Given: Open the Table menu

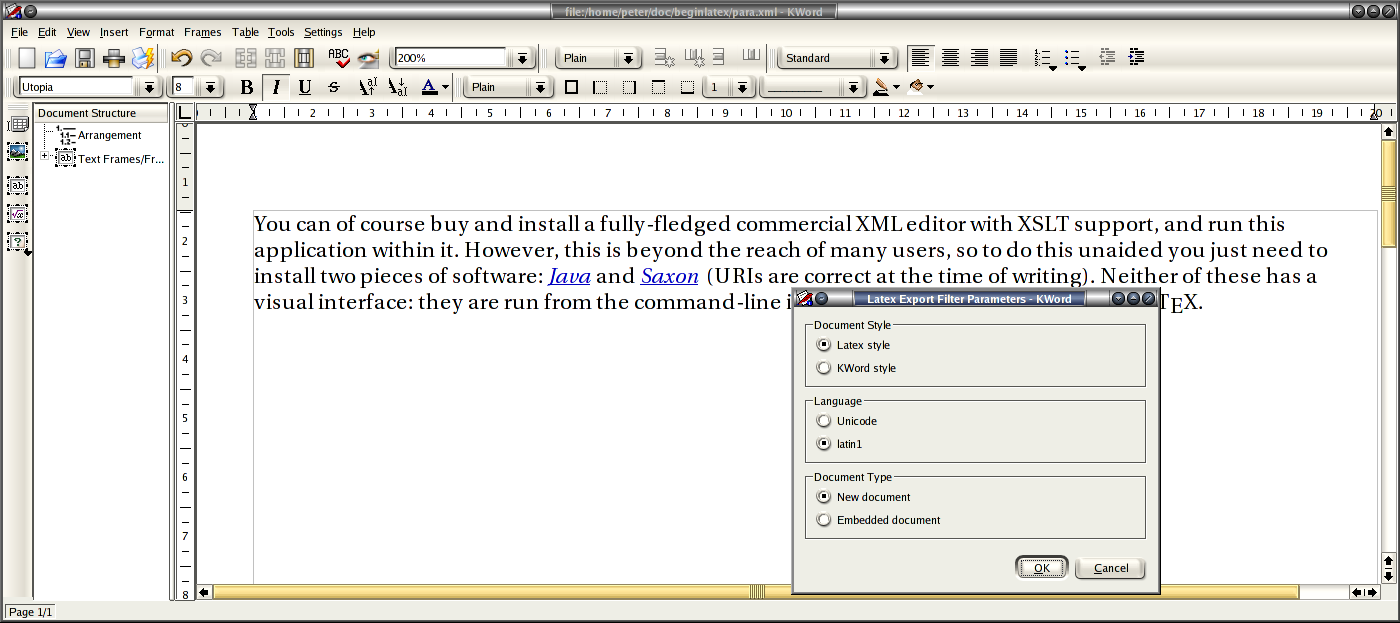Looking at the screenshot, I should [x=245, y=32].
